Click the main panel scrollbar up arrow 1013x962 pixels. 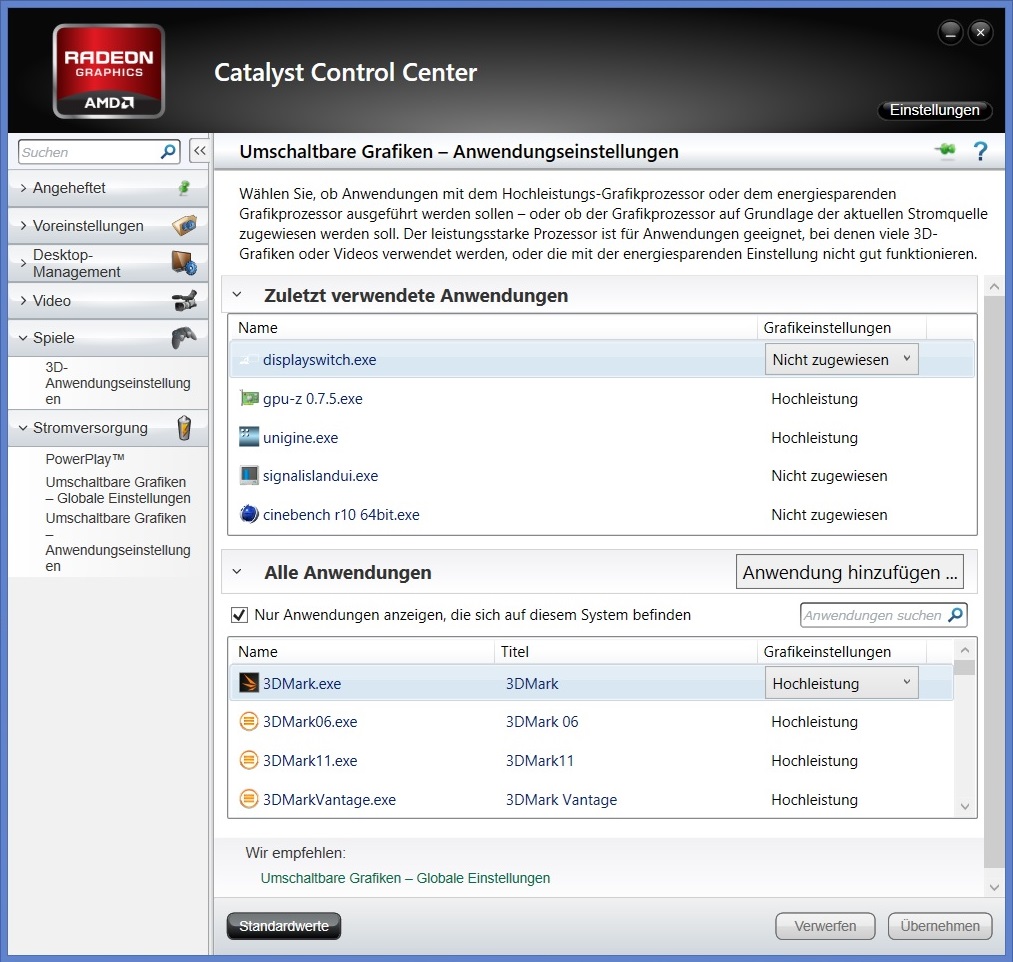pyautogui.click(x=994, y=286)
